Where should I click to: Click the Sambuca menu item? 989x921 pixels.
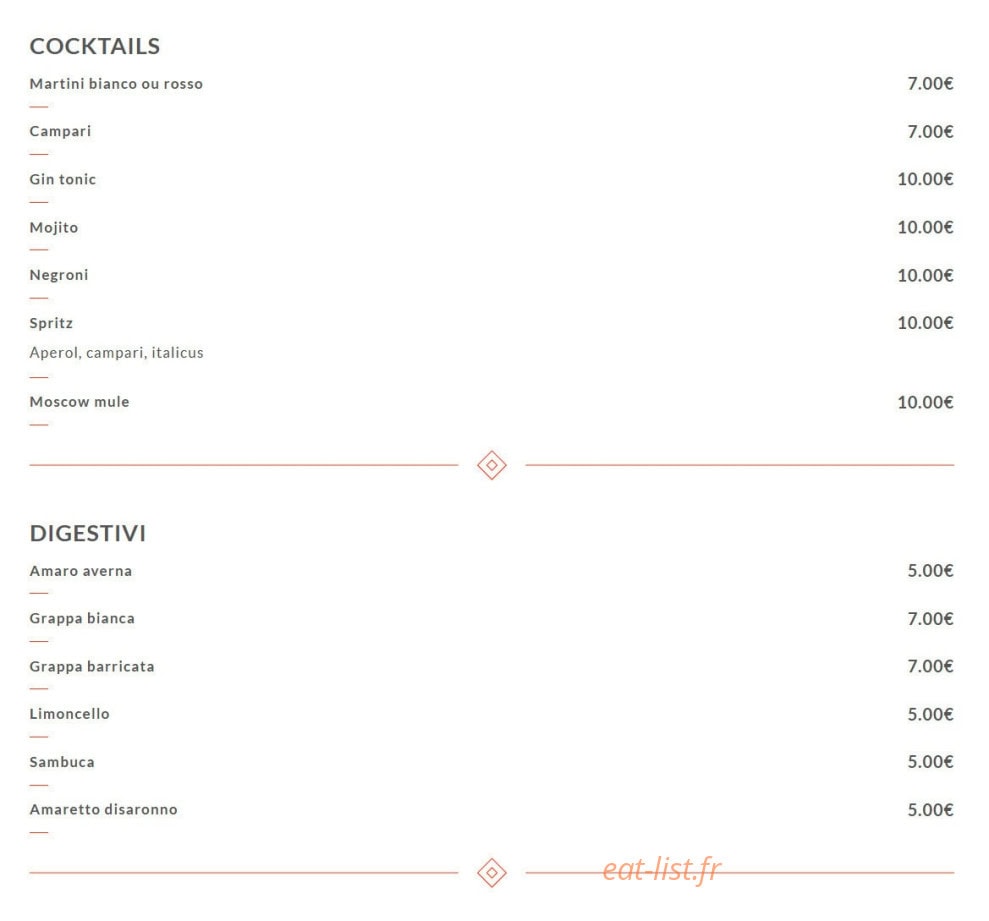point(62,762)
